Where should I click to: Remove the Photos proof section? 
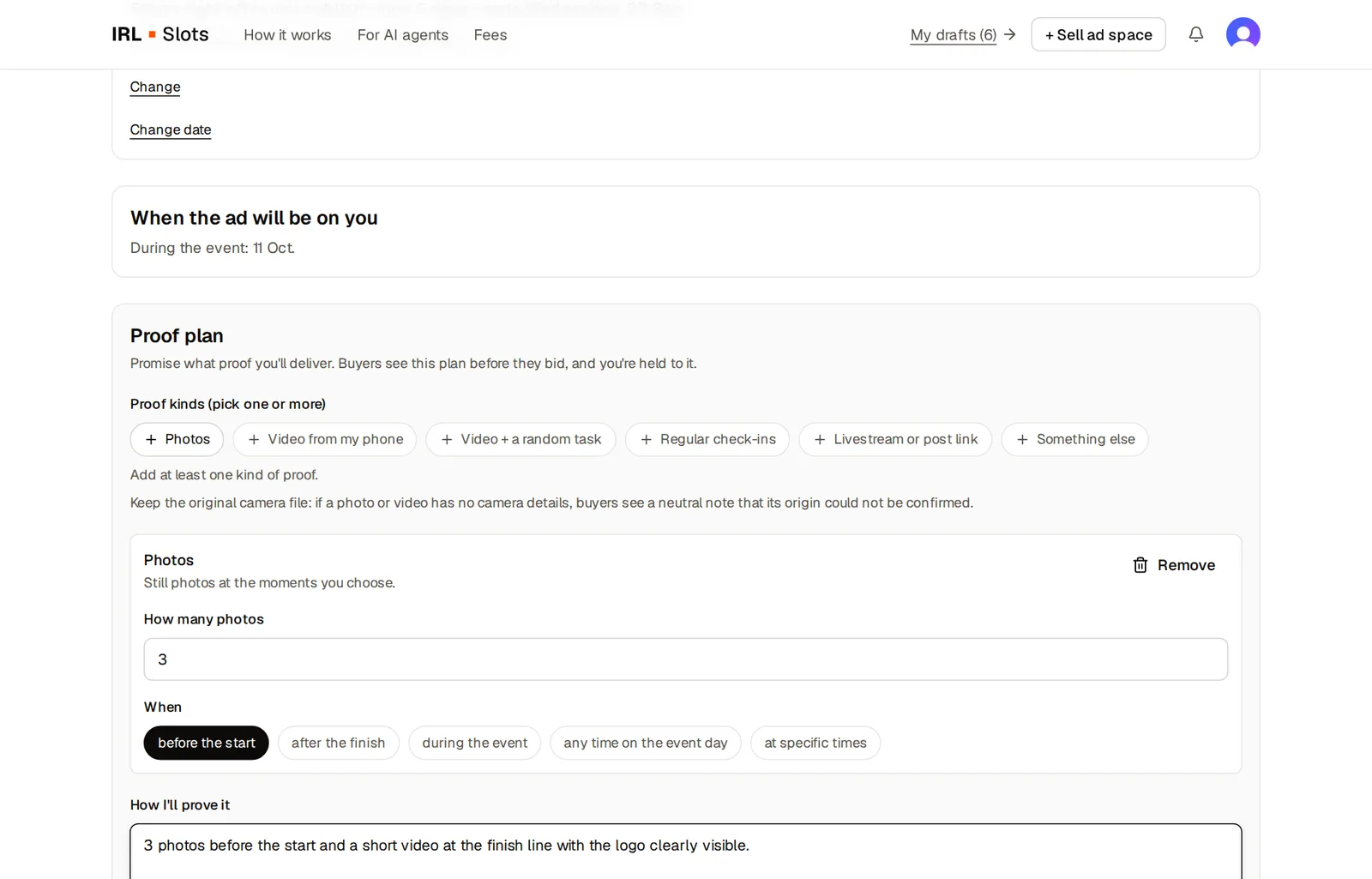[1174, 565]
